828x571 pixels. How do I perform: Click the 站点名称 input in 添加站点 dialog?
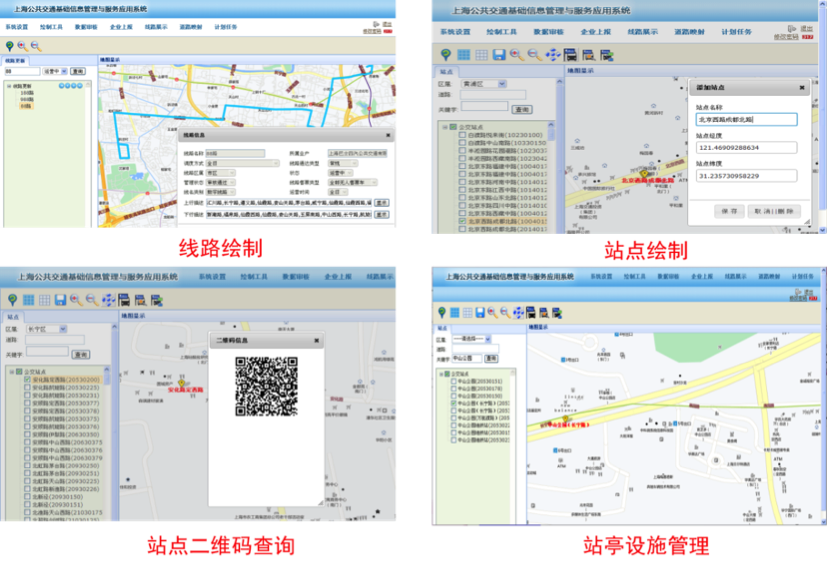746,119
